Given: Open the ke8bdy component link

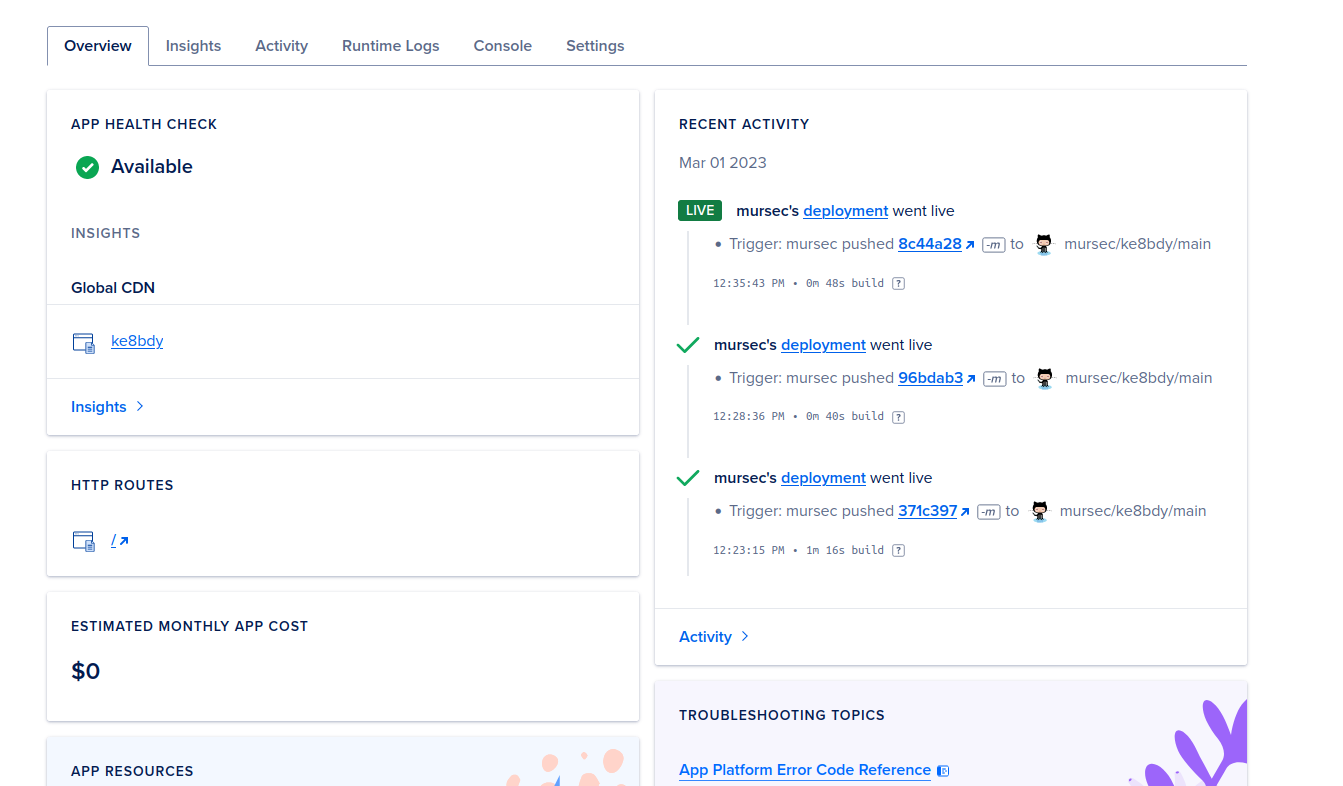Looking at the screenshot, I should [x=137, y=341].
